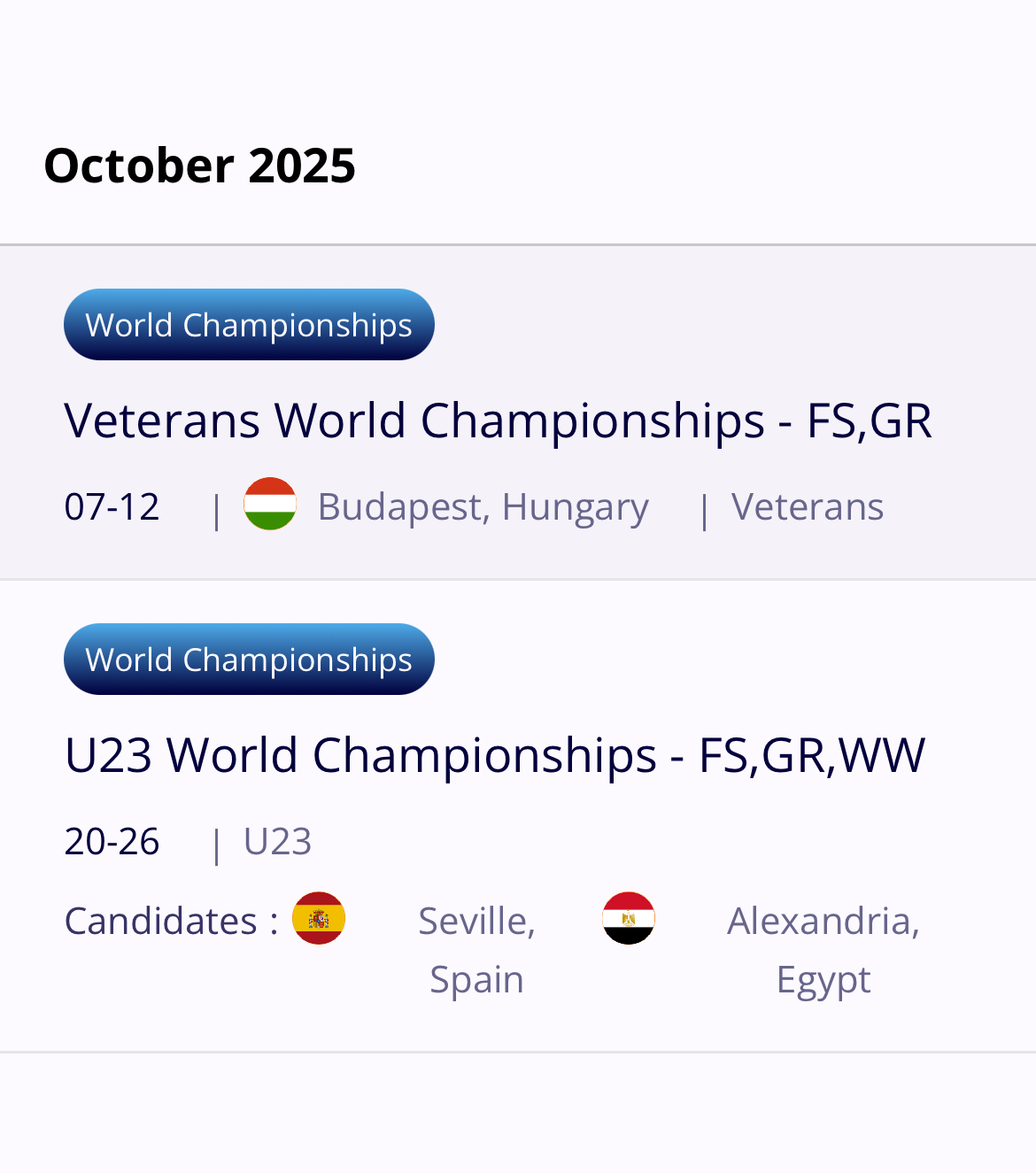Select World Championships badge on U23 event
This screenshot has width=1036, height=1173.
point(249,660)
